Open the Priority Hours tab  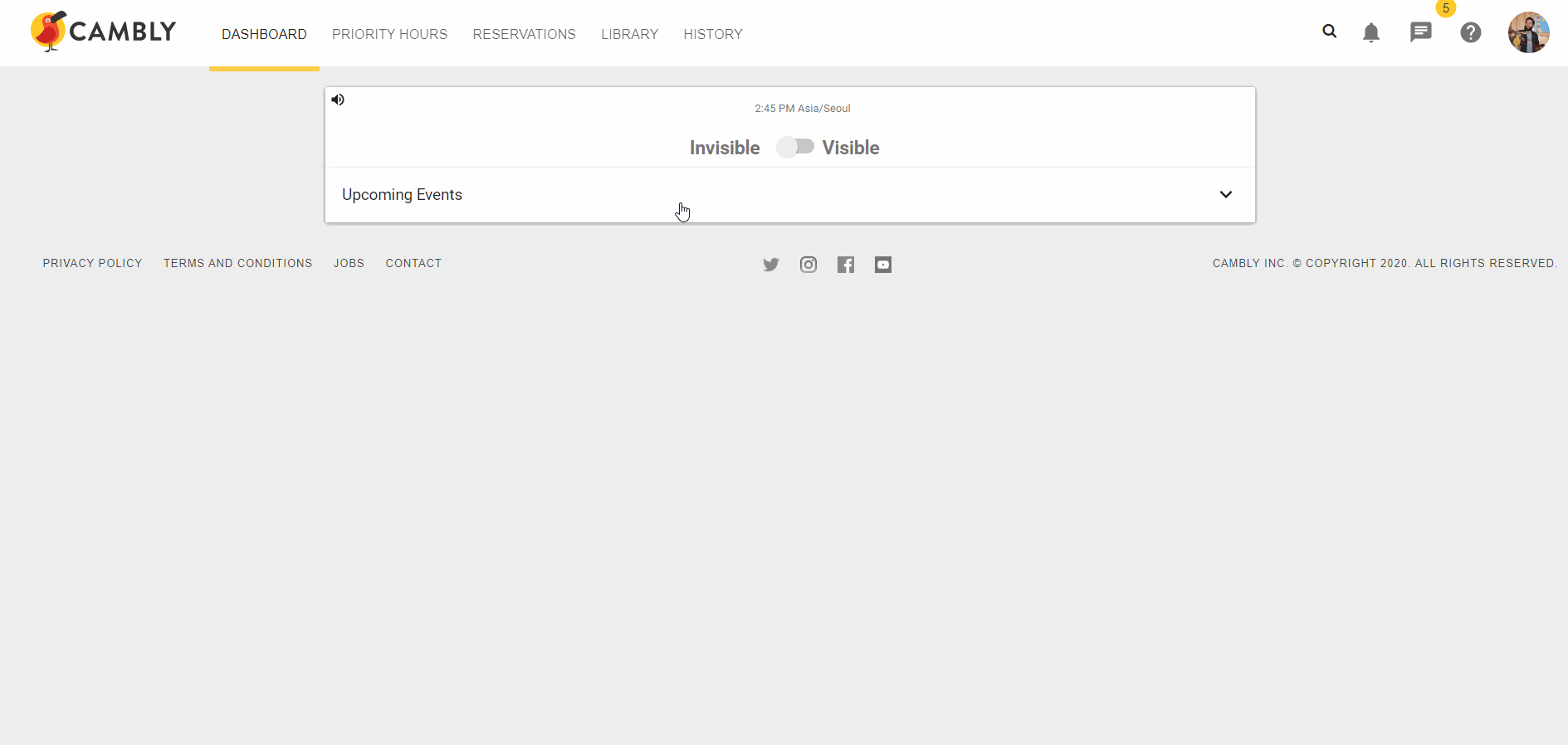point(389,34)
